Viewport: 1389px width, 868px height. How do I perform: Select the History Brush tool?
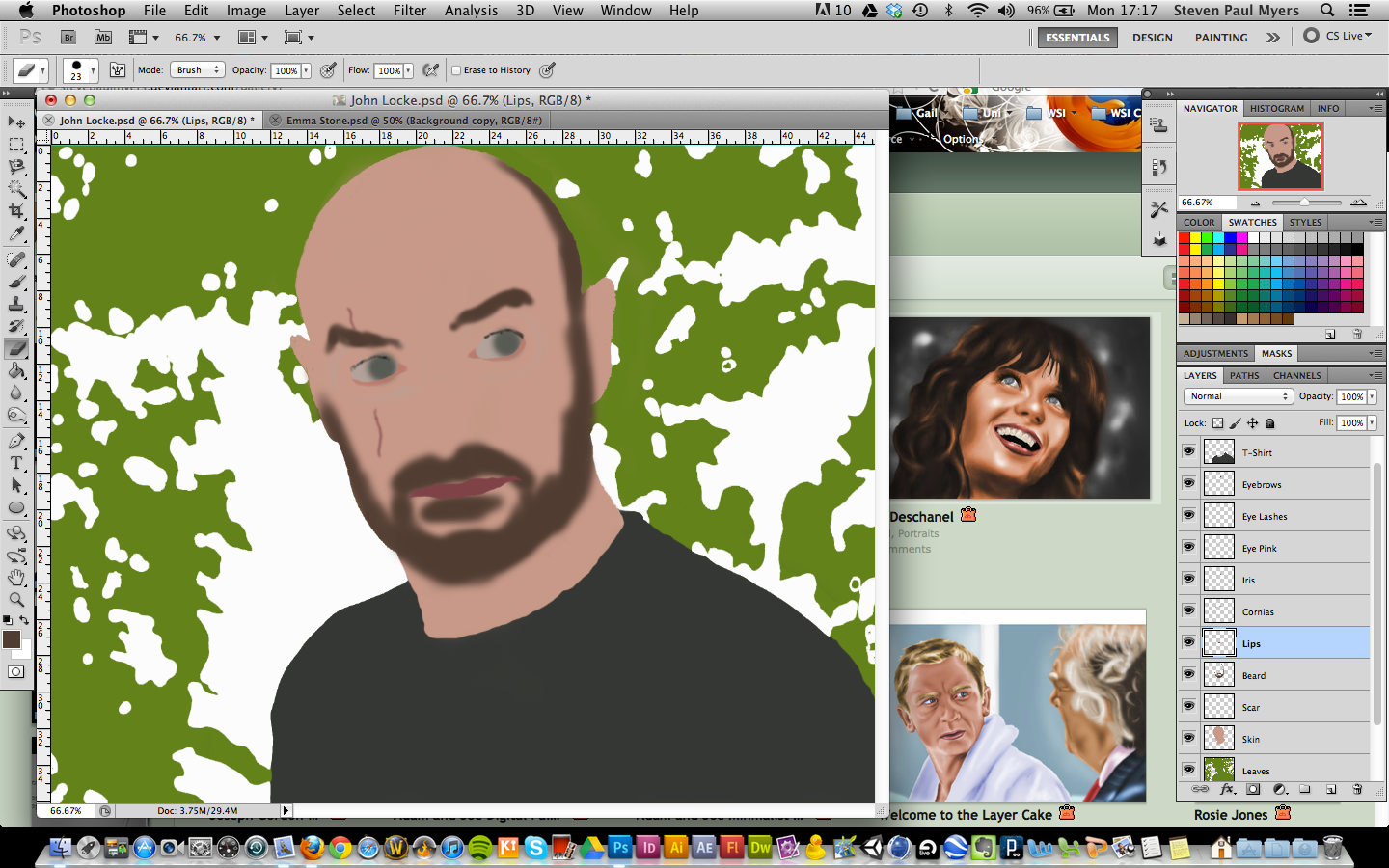coord(16,327)
